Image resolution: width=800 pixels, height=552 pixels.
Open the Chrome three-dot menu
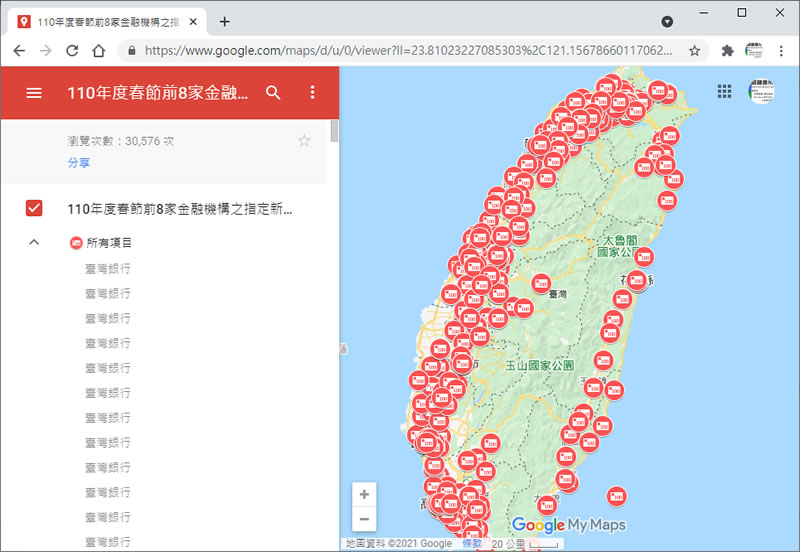(x=781, y=51)
